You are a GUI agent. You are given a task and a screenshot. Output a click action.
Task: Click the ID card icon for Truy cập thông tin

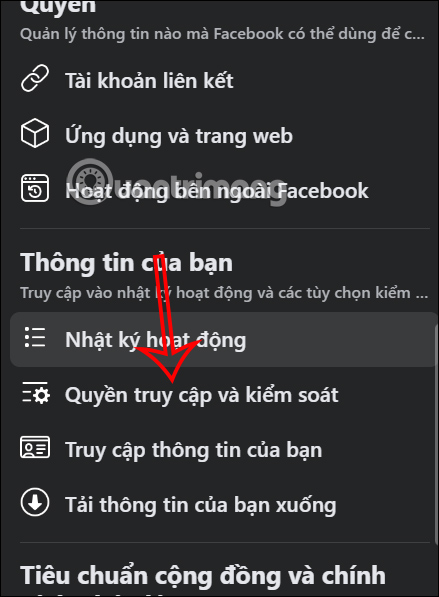(35, 447)
